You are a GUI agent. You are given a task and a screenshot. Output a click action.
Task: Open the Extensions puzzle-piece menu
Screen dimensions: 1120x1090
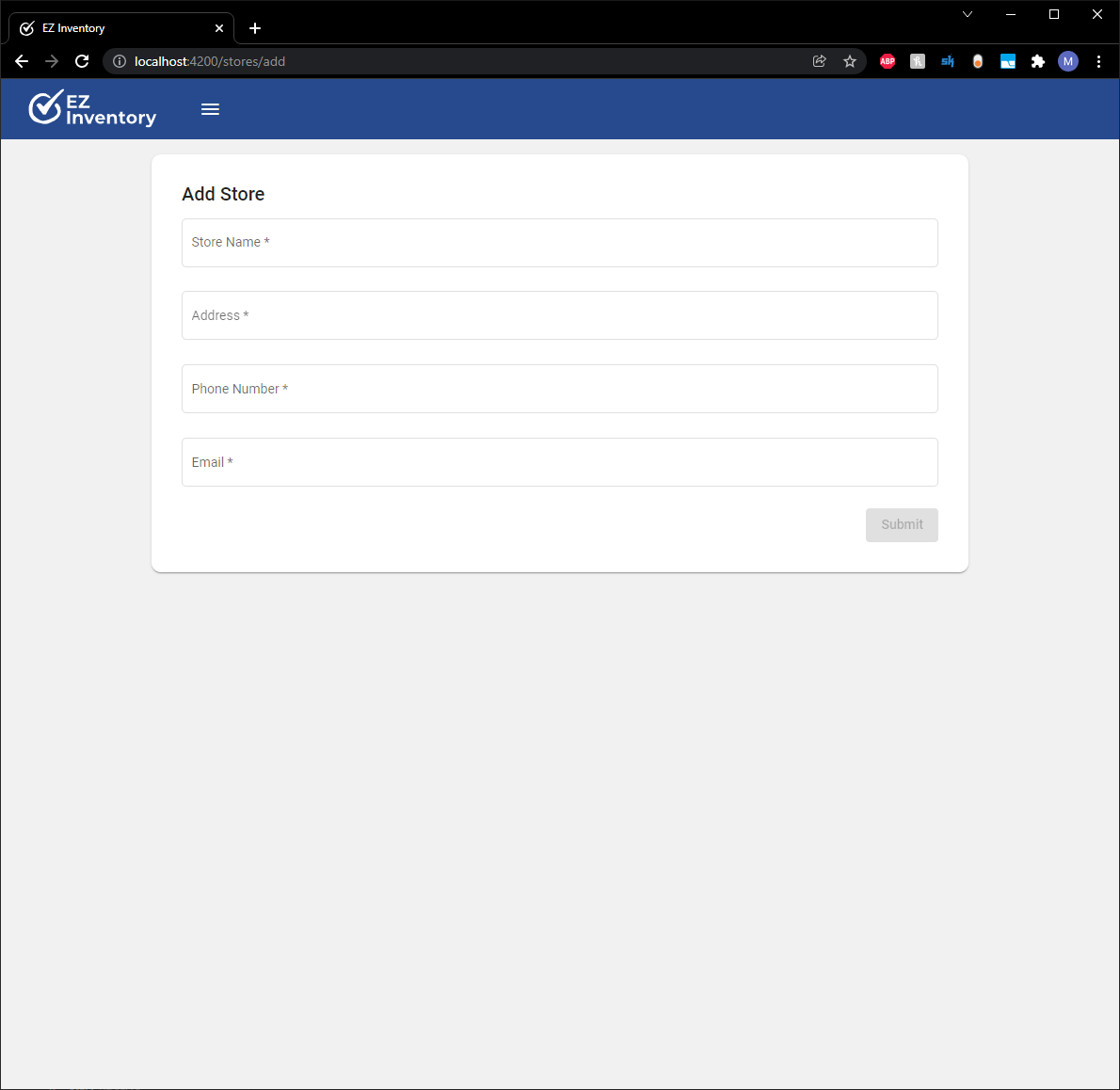(1037, 61)
